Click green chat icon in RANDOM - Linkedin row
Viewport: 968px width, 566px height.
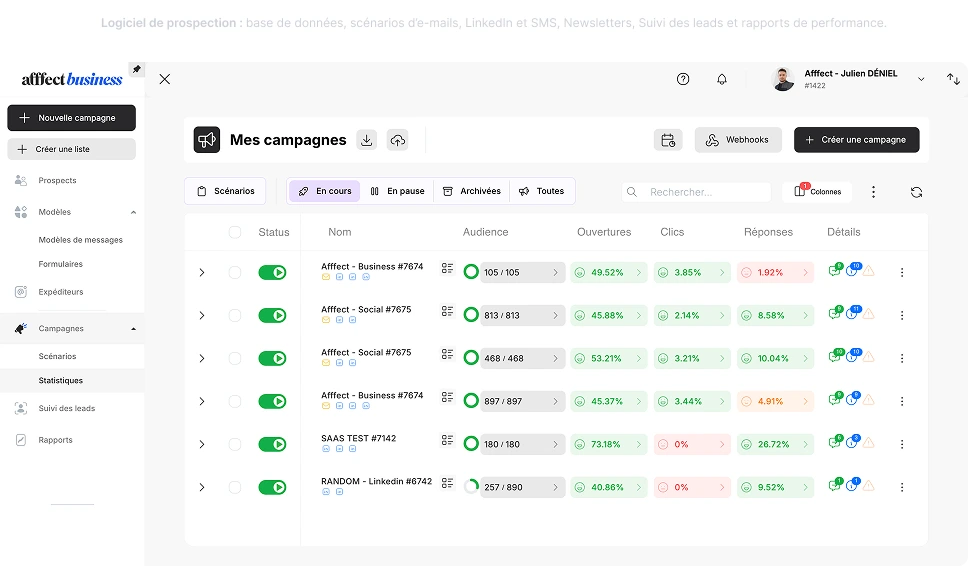835,485
